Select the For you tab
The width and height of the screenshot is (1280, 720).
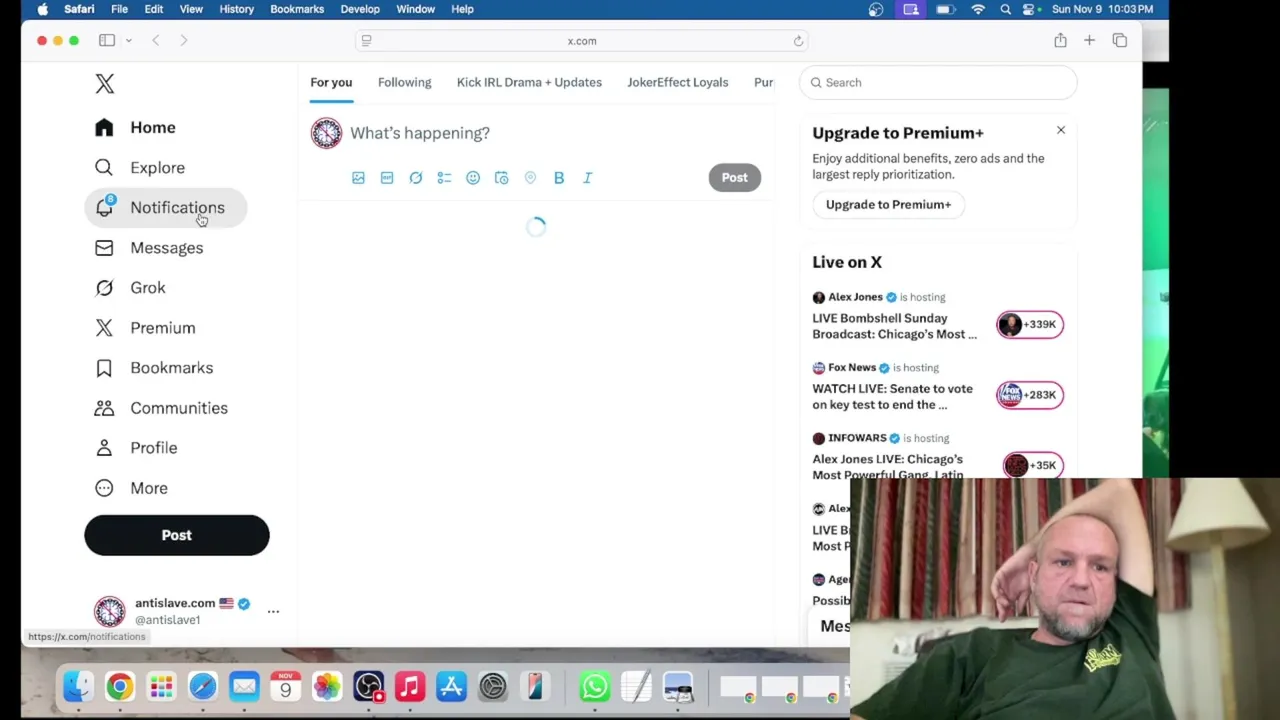click(x=331, y=83)
